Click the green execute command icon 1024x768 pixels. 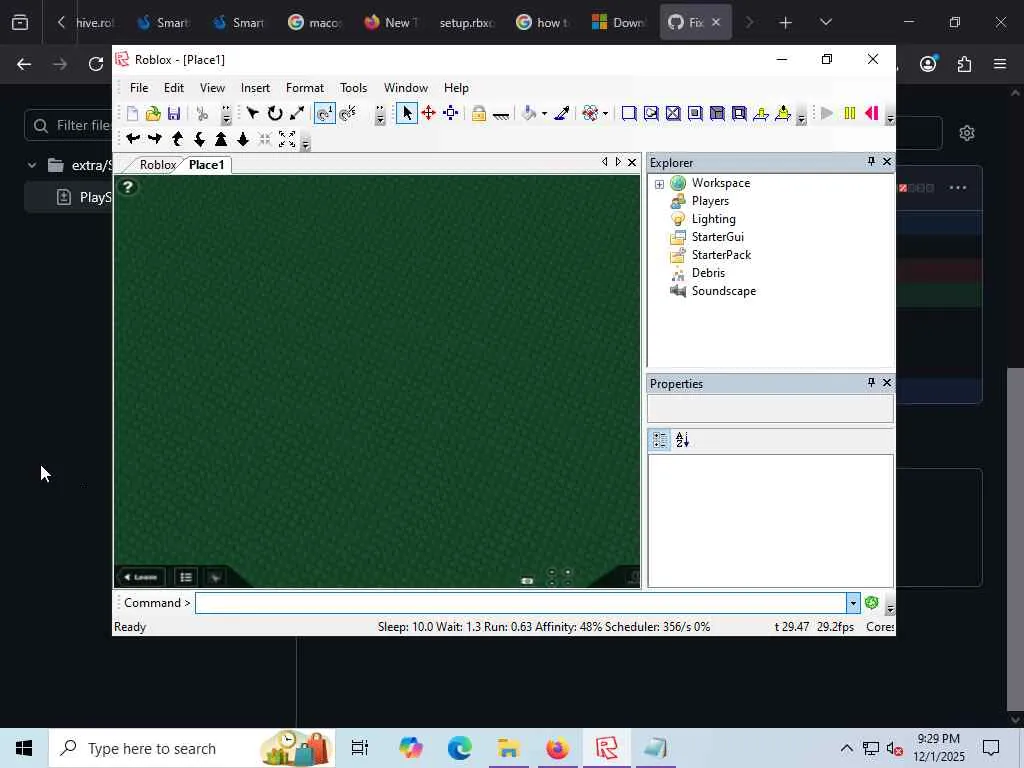pos(871,603)
